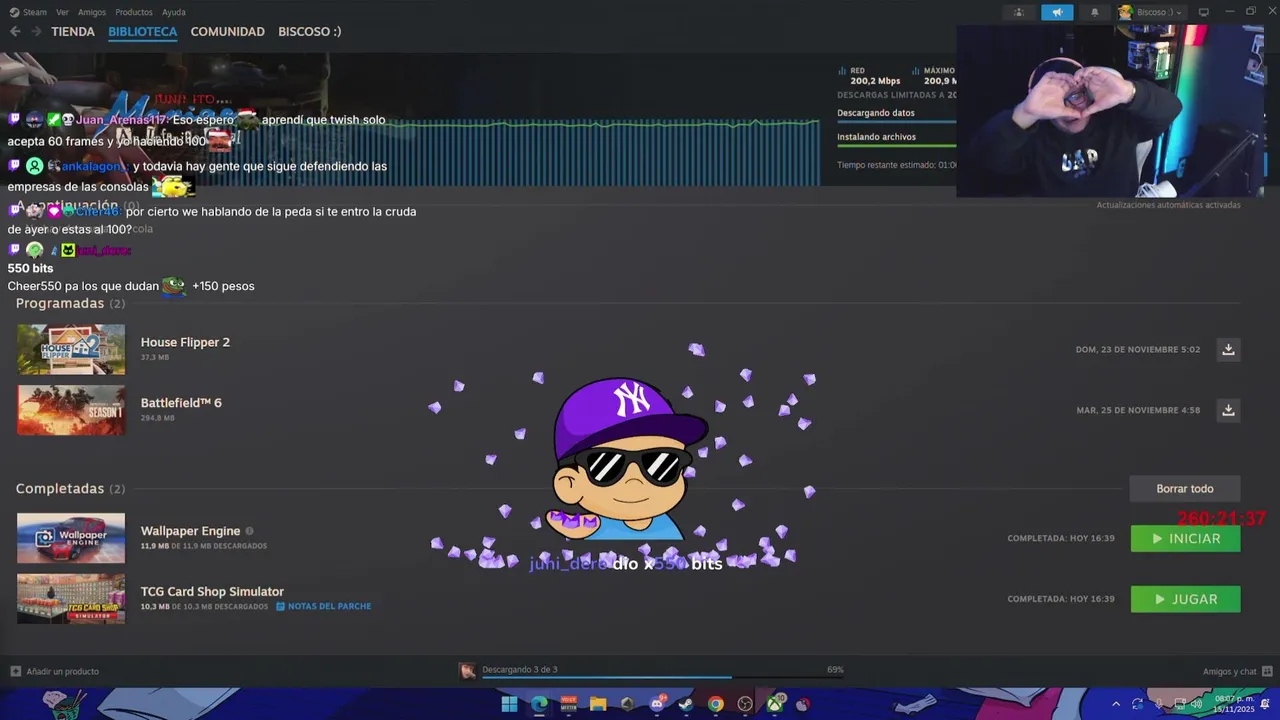Click the Descargando 3 de 3 status
The width and height of the screenshot is (1280, 720).
coord(520,670)
